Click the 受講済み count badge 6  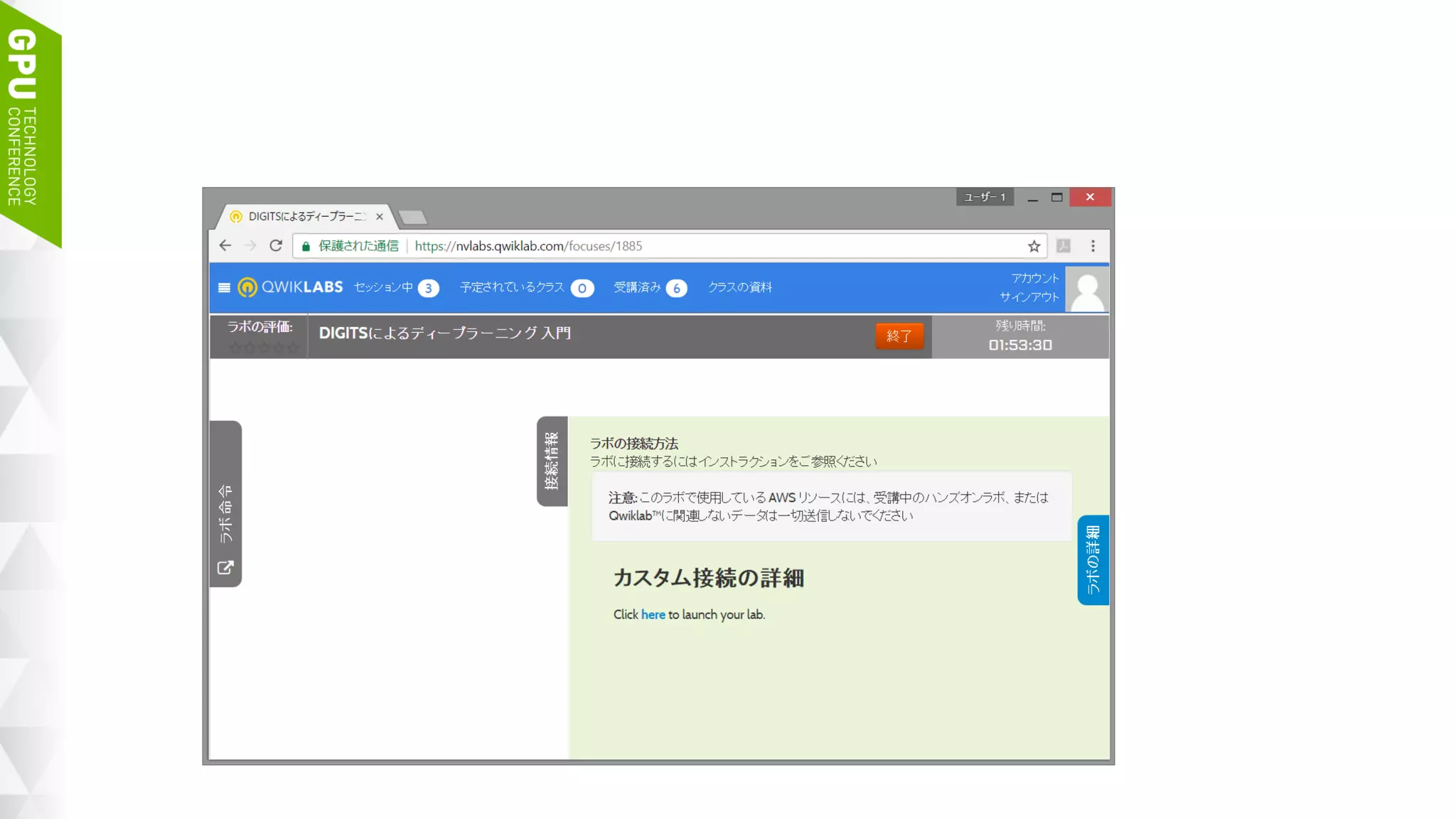pyautogui.click(x=677, y=288)
